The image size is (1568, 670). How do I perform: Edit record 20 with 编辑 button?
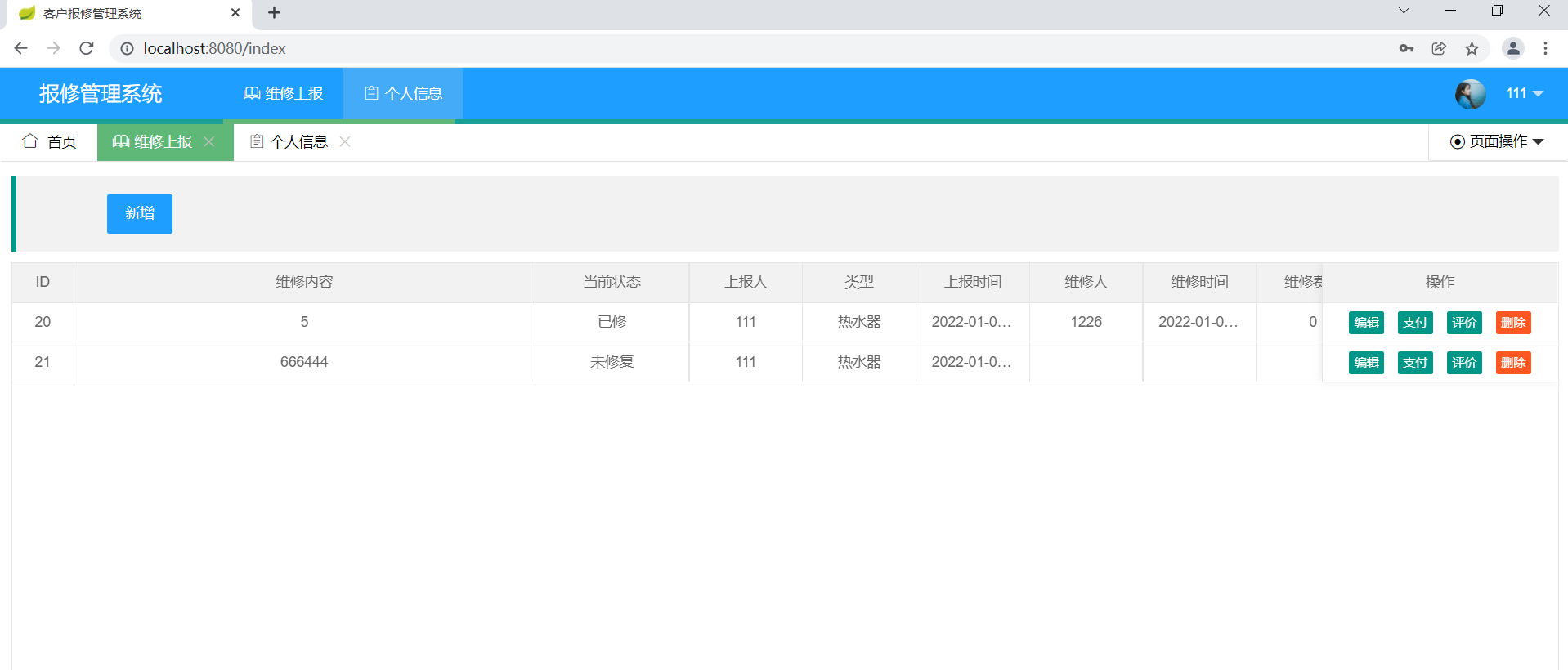pyautogui.click(x=1366, y=323)
